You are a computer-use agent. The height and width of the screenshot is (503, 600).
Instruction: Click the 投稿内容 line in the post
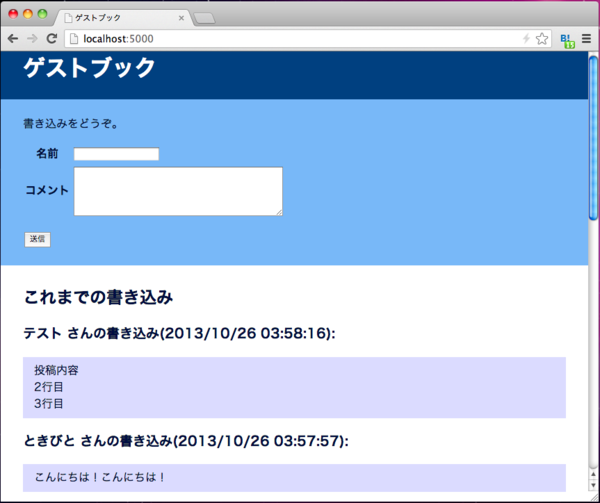point(56,370)
